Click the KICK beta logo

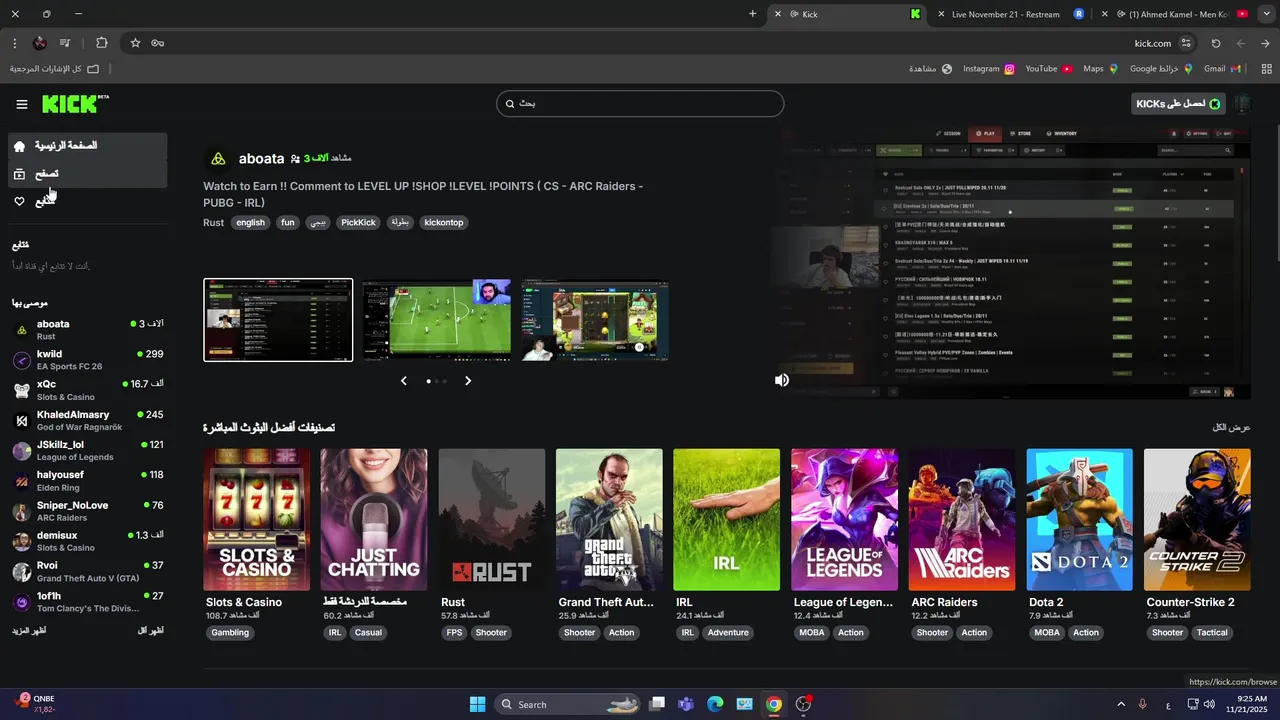(x=75, y=104)
